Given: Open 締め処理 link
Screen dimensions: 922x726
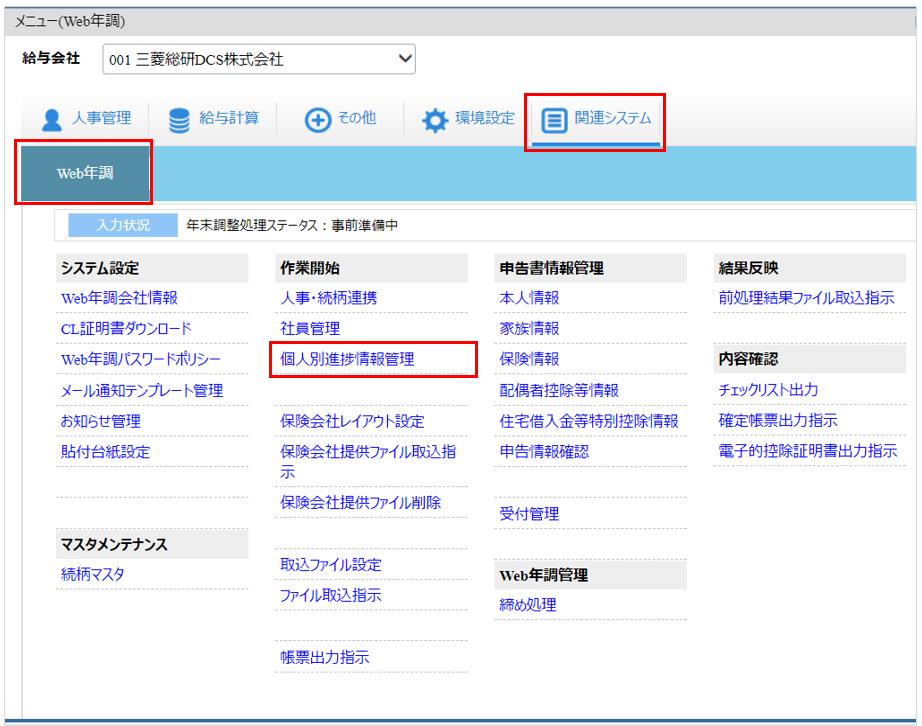Looking at the screenshot, I should (x=528, y=604).
